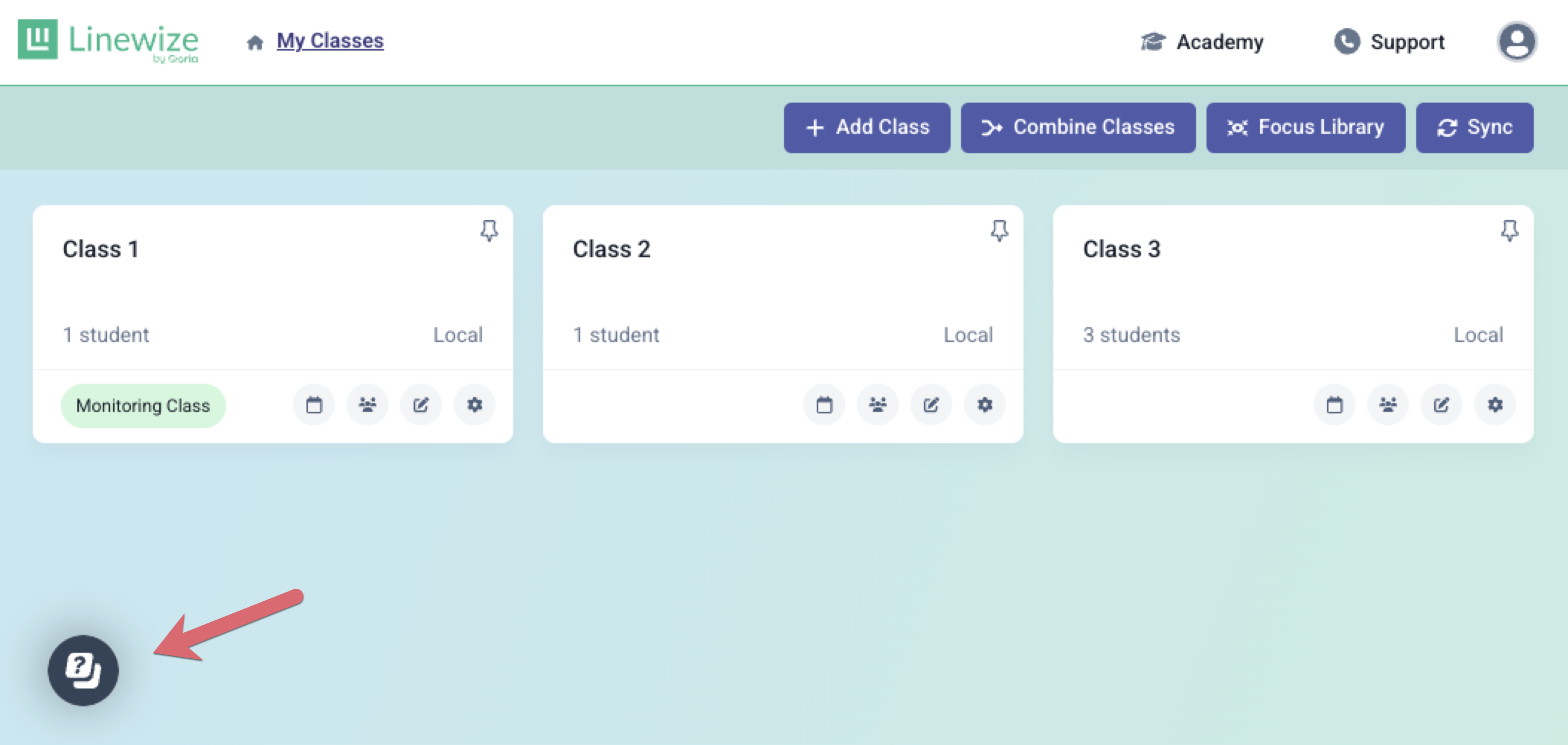The image size is (1568, 745).
Task: Open the help chat widget icon
Action: point(83,670)
